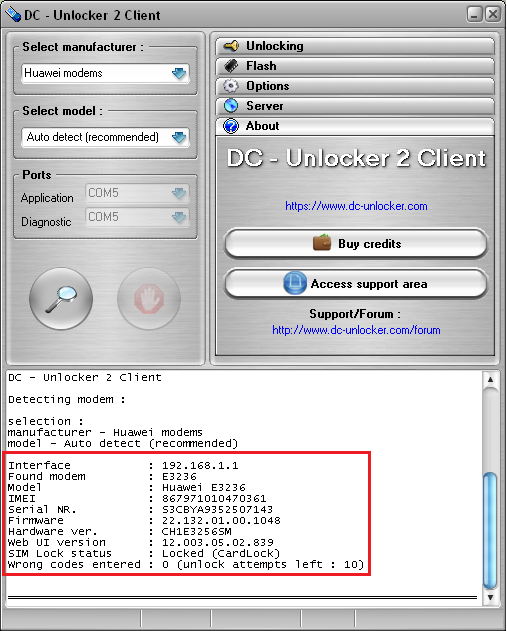Open the Diagnostic port COM5 dropdown
This screenshot has width=507, height=631.
(137, 217)
